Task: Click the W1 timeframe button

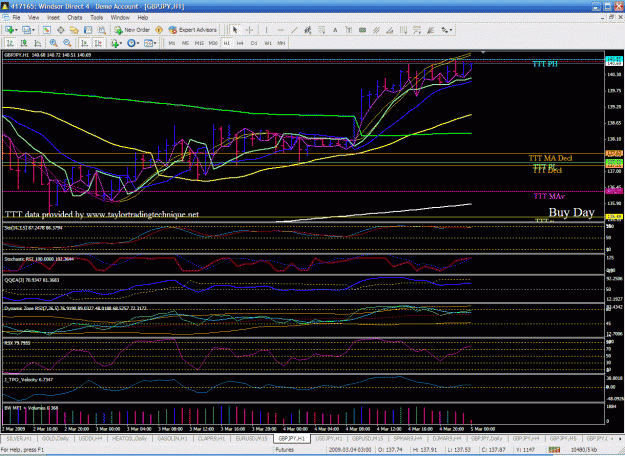Action: click(268, 43)
